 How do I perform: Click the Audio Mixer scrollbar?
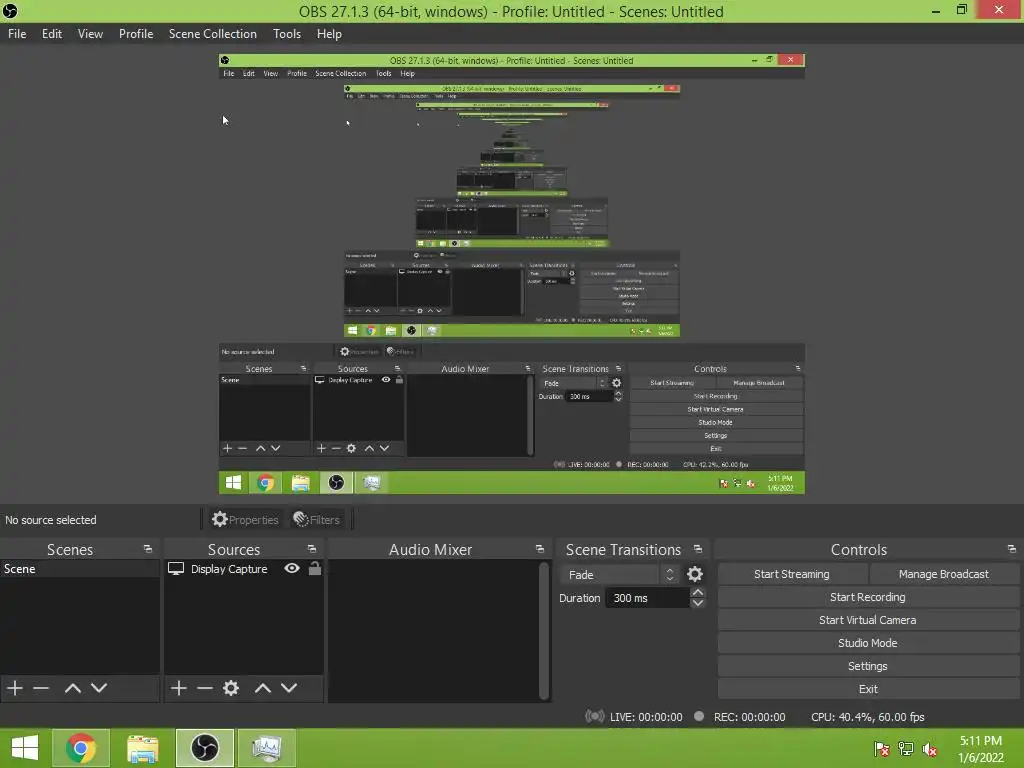544,631
